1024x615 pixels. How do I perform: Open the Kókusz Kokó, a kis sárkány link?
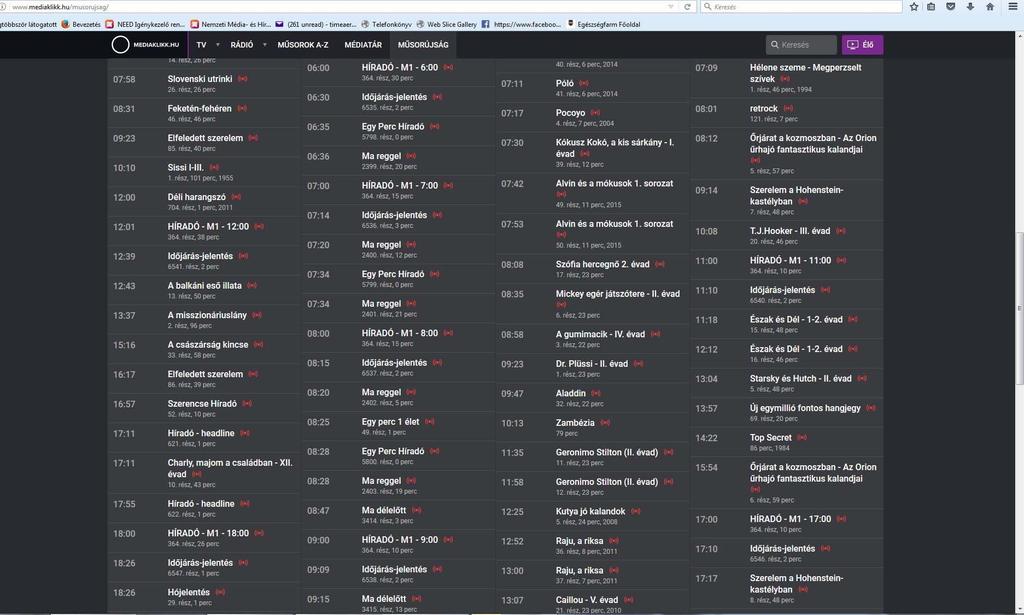tap(615, 148)
